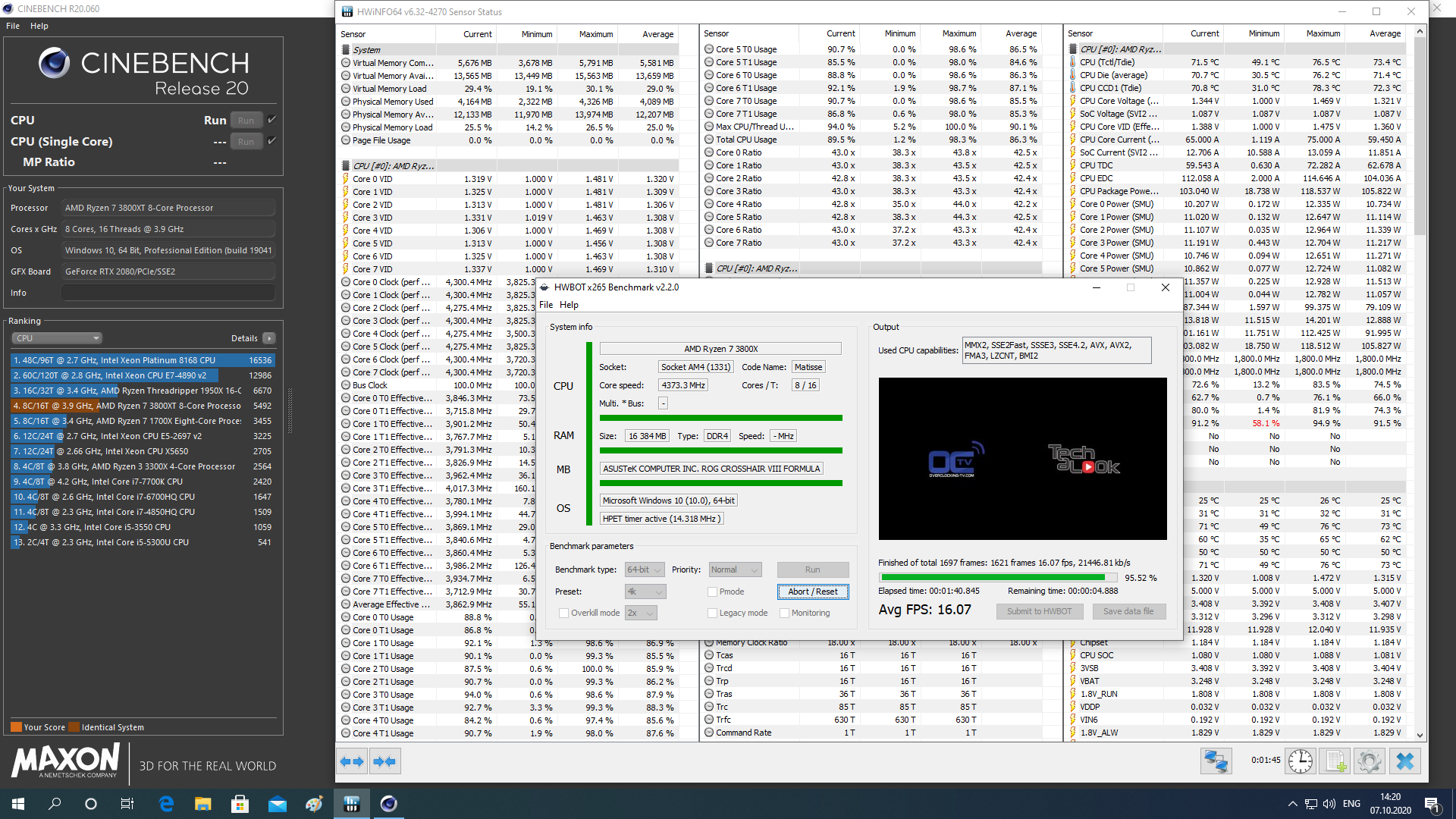Viewport: 1456px width, 819px height.
Task: Open HWiNFO remote network monitoring icon
Action: 1216,761
